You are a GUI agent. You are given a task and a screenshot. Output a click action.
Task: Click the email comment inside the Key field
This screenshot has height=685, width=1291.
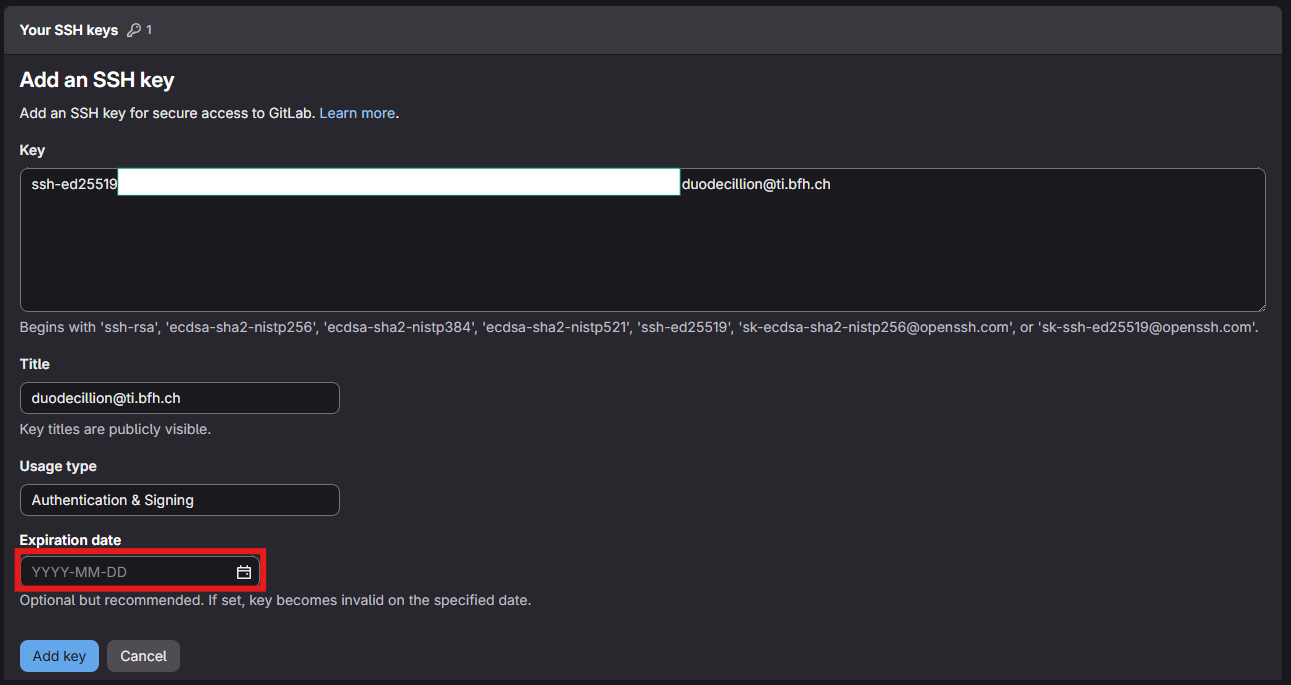click(x=756, y=184)
